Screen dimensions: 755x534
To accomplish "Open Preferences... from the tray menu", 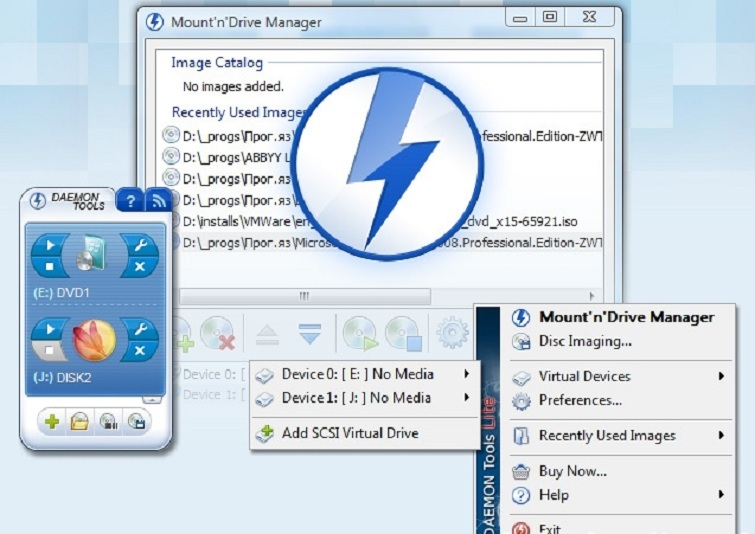I will (x=580, y=400).
